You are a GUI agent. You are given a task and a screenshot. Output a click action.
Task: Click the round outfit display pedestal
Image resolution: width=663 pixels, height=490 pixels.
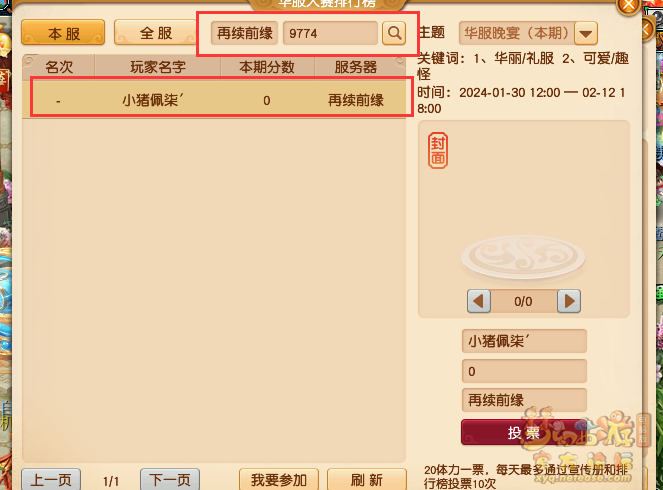523,257
